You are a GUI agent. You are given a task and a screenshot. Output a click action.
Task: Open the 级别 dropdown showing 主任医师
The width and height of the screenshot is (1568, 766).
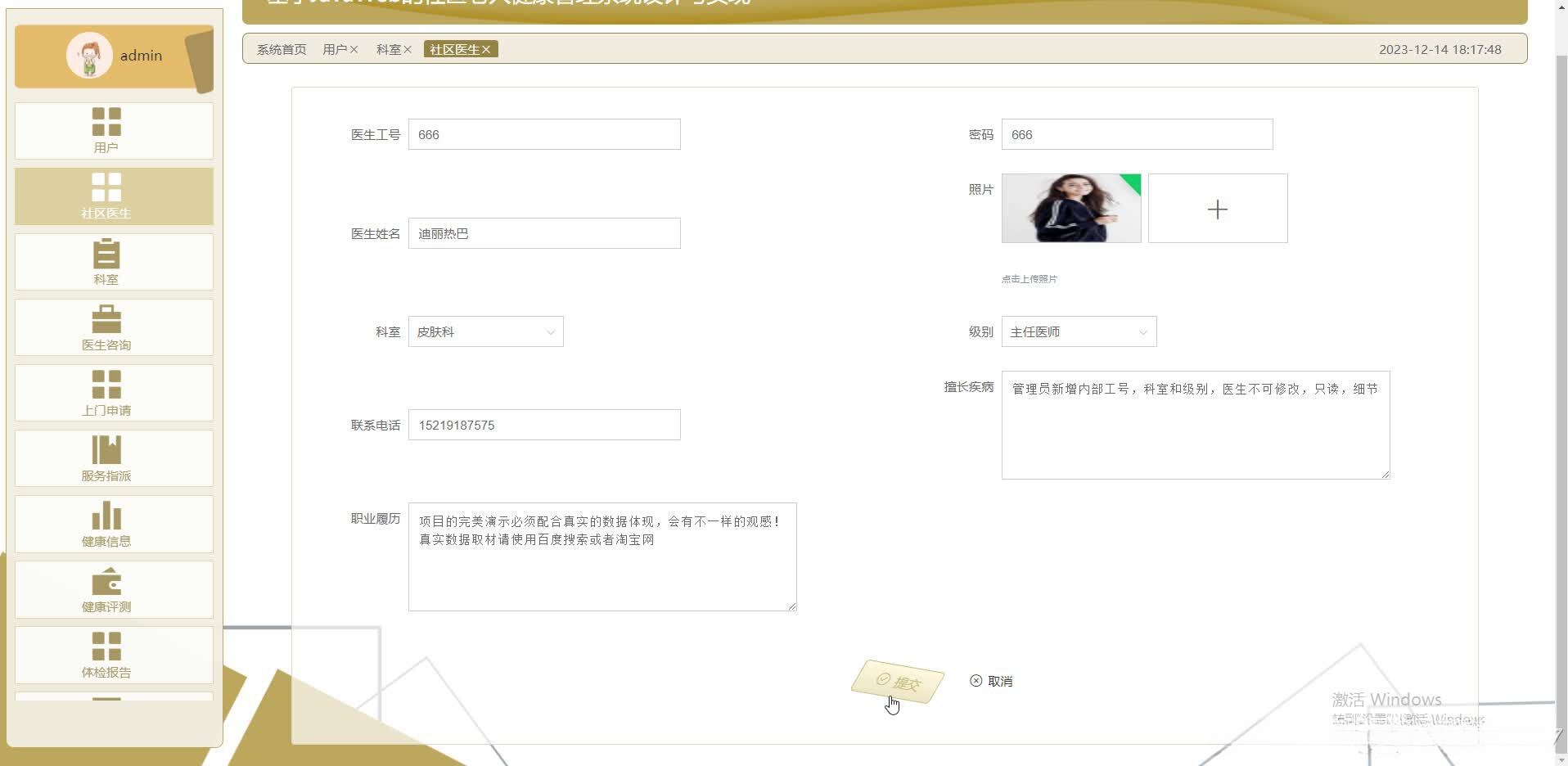tap(1078, 331)
